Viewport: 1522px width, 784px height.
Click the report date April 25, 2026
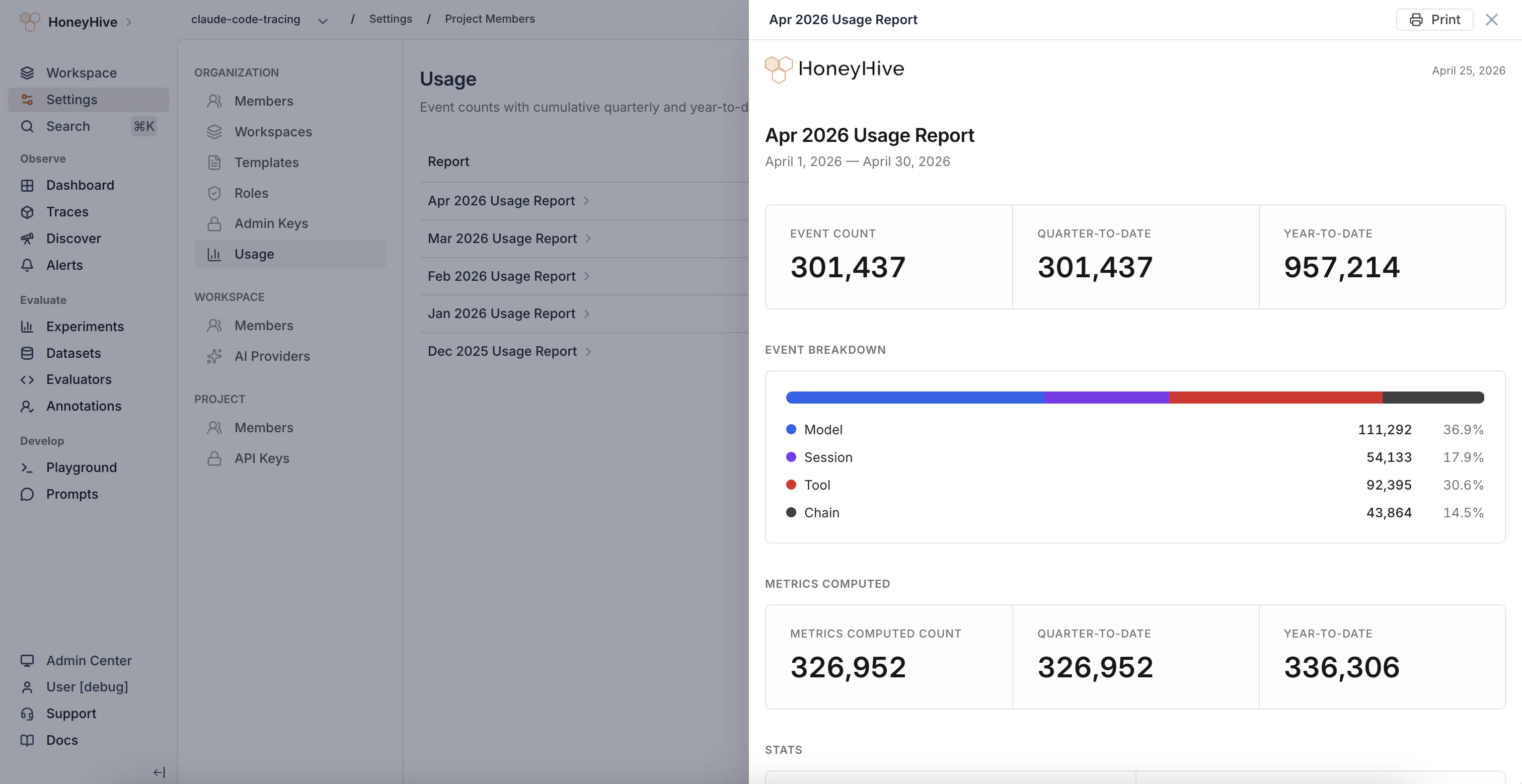point(1468,70)
